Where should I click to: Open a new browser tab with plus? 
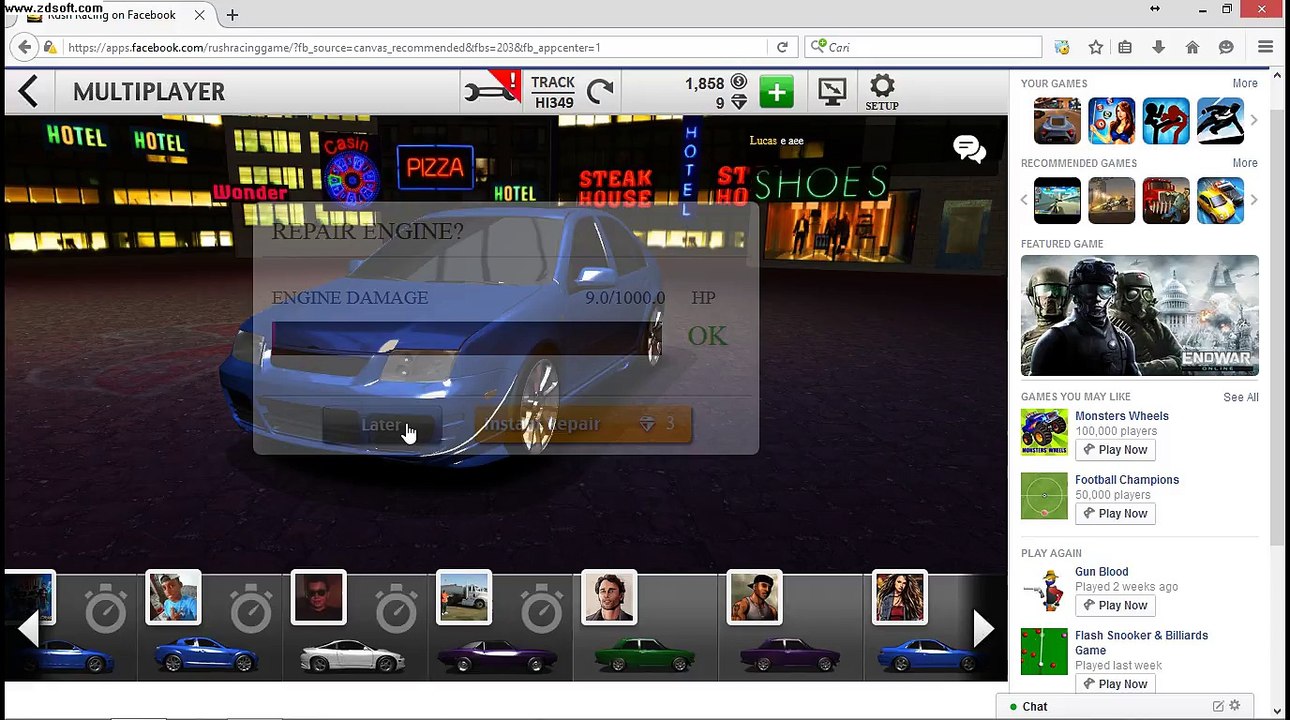click(x=232, y=15)
